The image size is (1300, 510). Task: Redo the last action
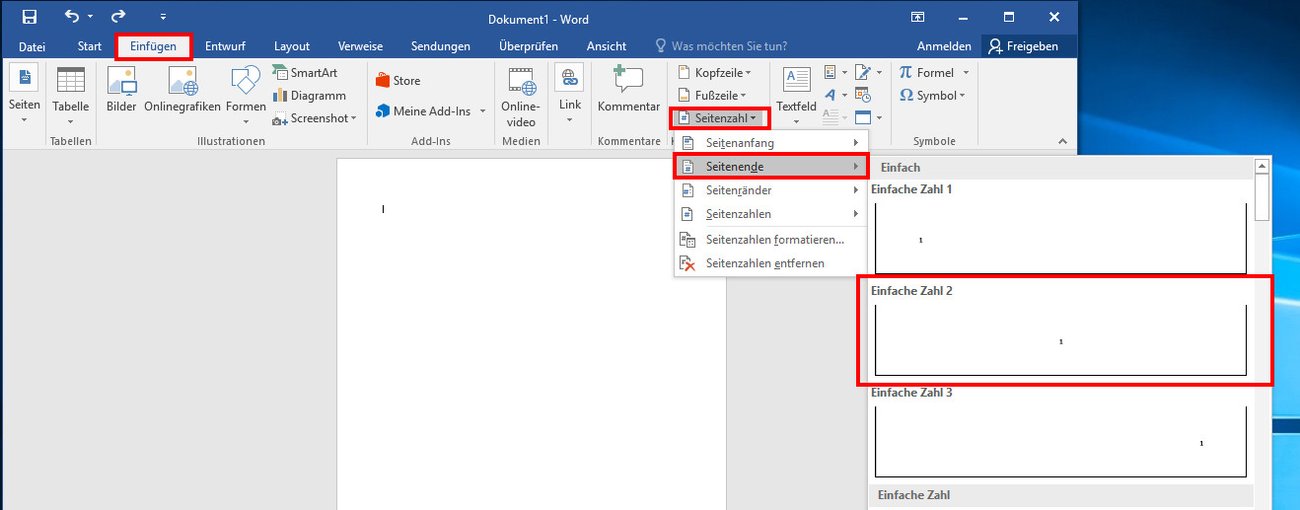pyautogui.click(x=119, y=17)
